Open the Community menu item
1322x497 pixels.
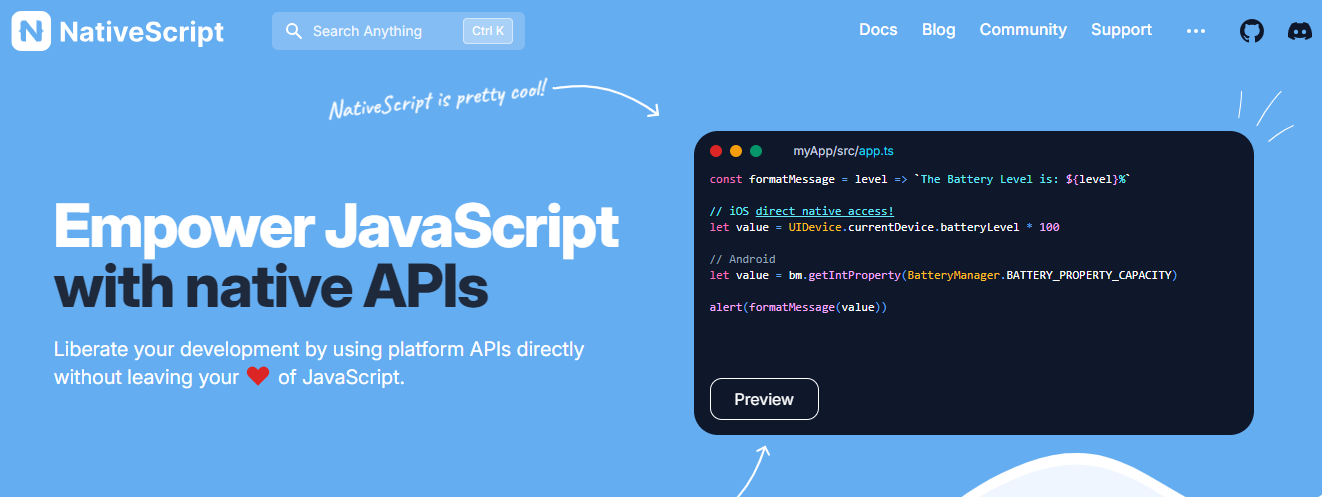click(1023, 30)
